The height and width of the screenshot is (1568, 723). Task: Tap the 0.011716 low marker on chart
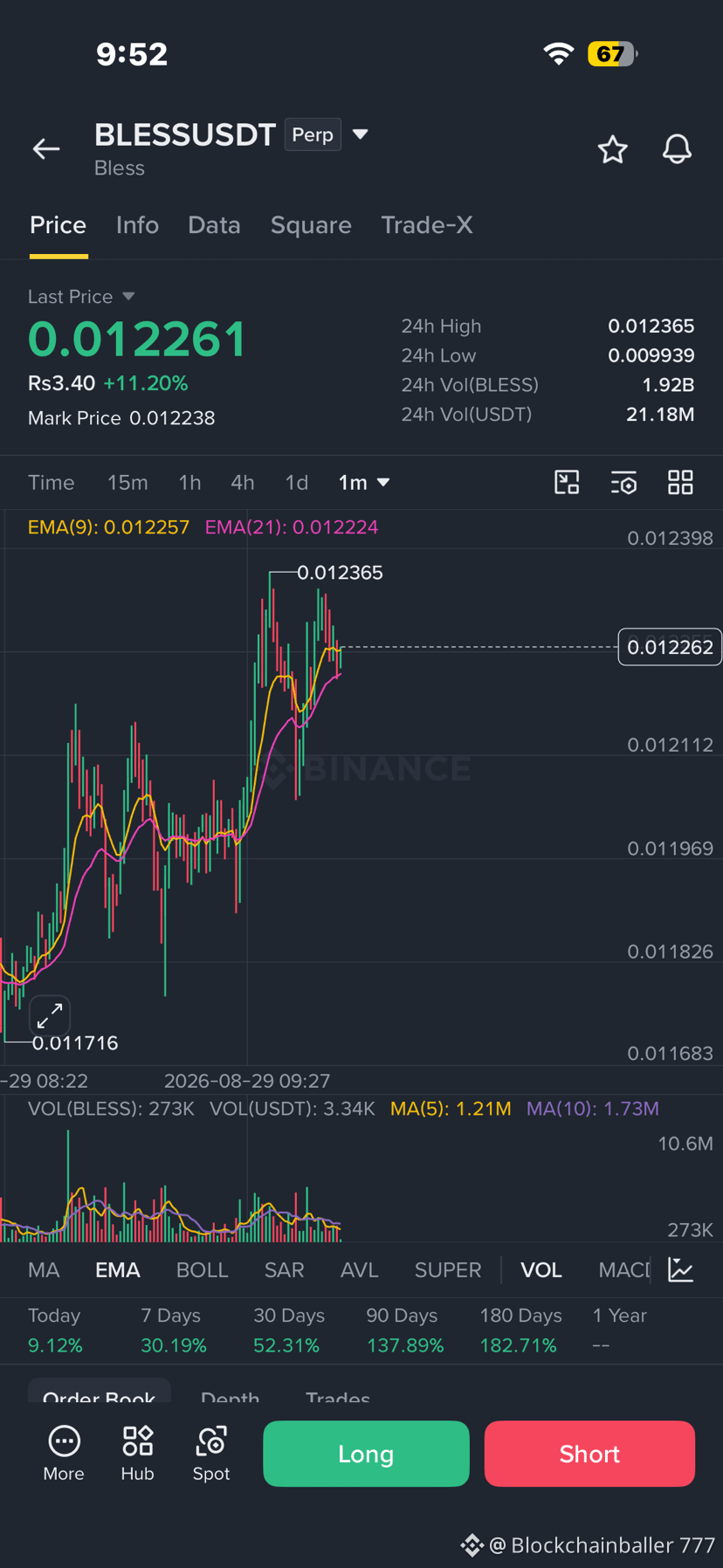(75, 1042)
